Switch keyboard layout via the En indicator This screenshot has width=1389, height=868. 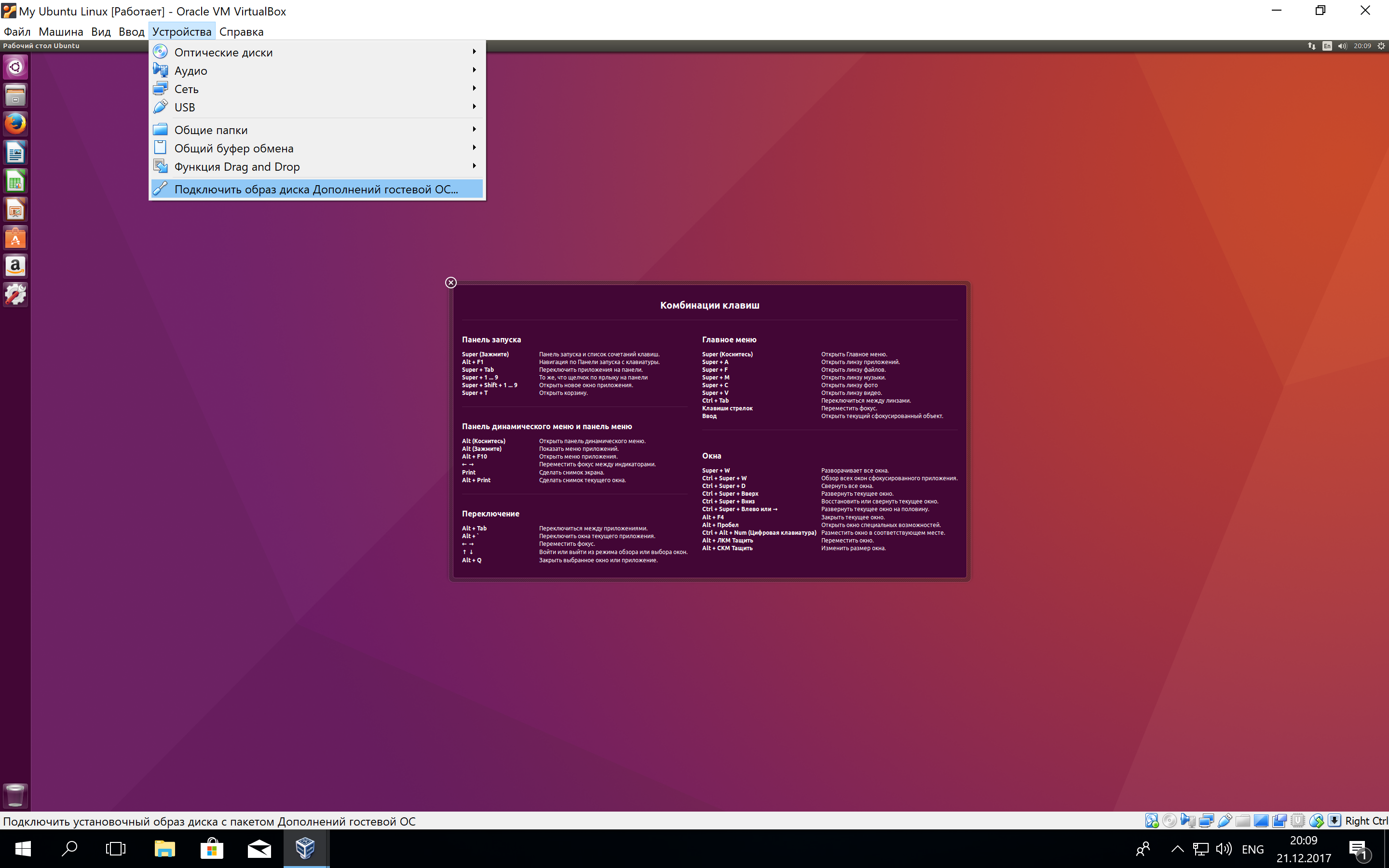pyautogui.click(x=1327, y=46)
